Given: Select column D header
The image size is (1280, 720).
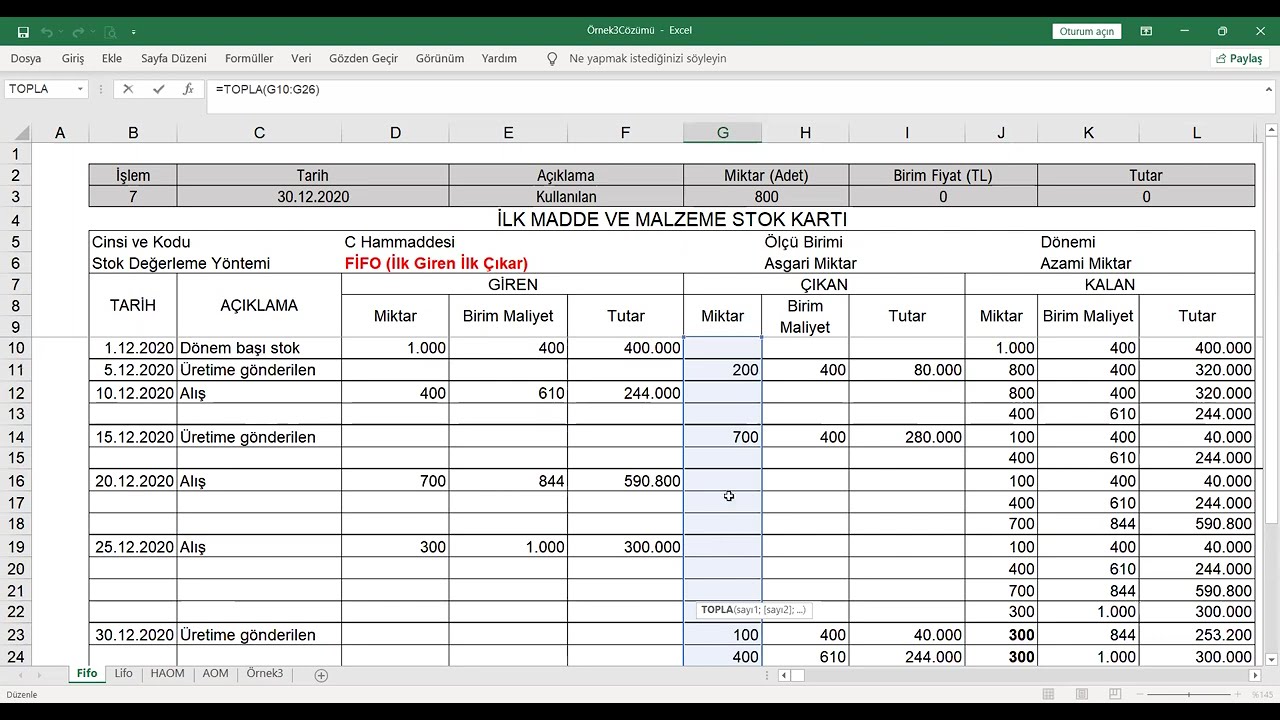Looking at the screenshot, I should point(395,133).
